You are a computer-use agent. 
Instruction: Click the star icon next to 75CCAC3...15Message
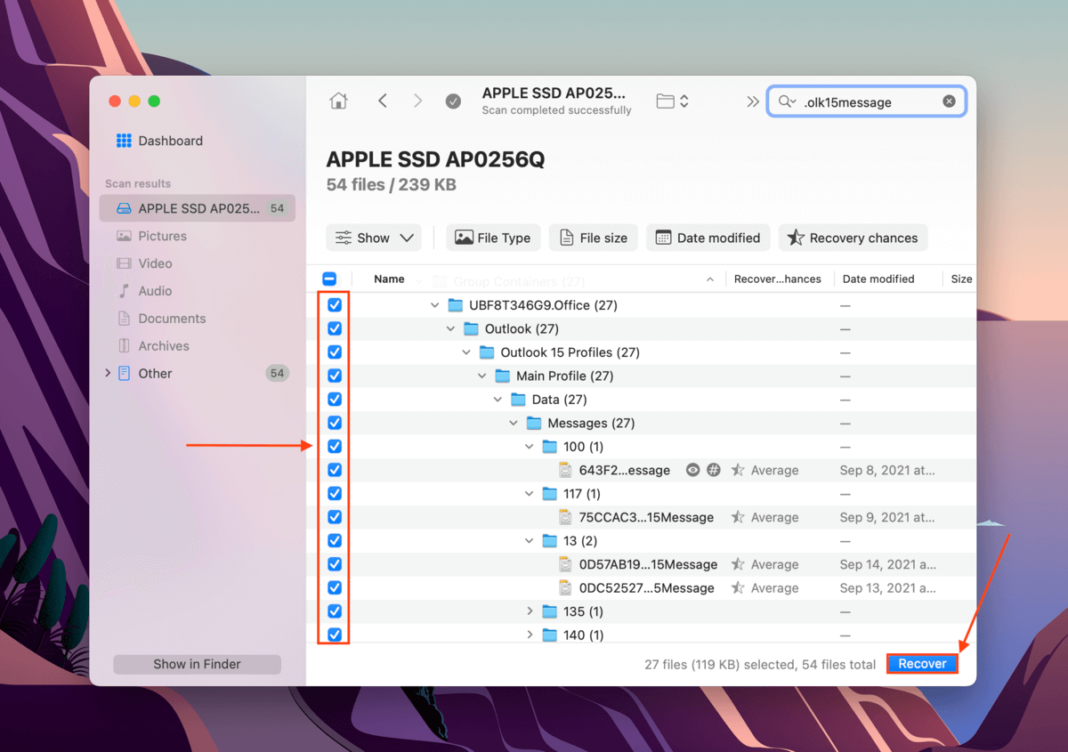(x=737, y=517)
